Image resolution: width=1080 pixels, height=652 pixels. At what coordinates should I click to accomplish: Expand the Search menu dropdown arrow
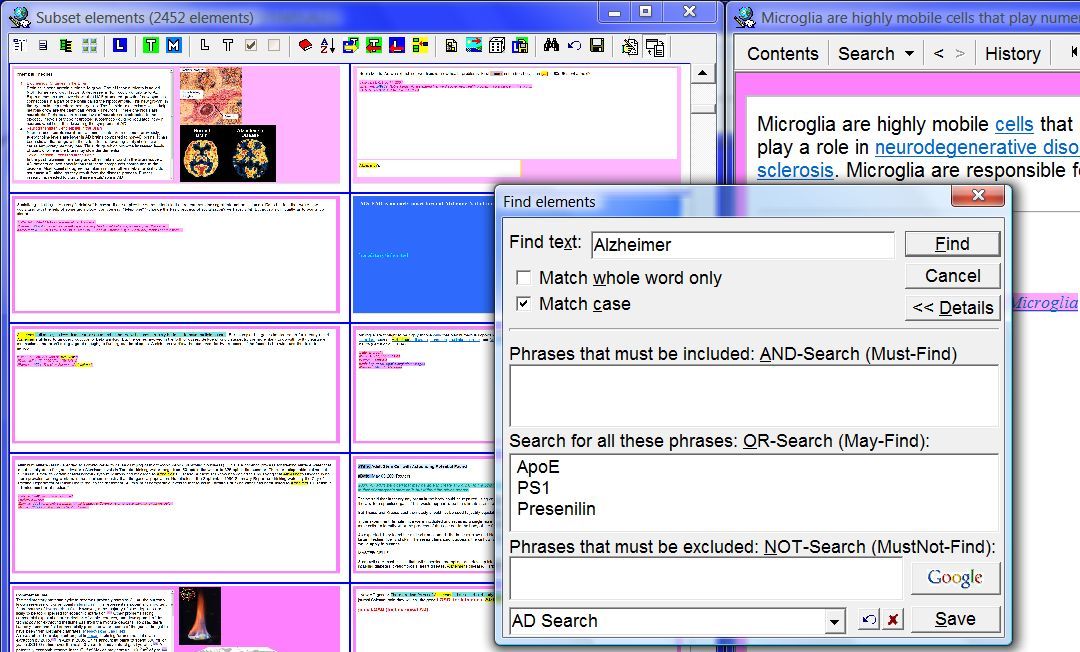point(909,54)
